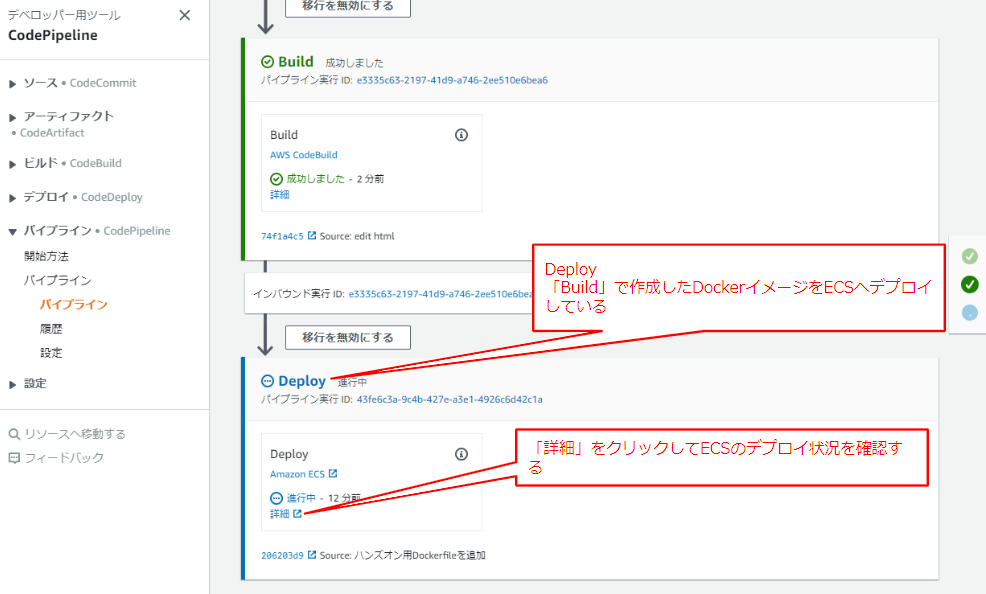Screen dimensions: 986x594
Task: Click 'Source: edit html' commit message text
Action: tap(357, 236)
